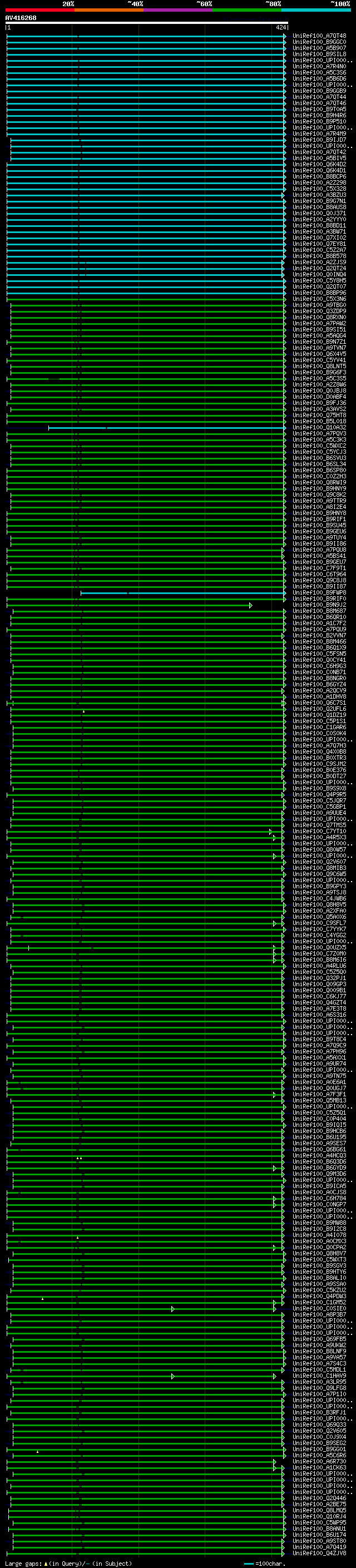
Task: Select the UniRef100_A7PQV3 label
Action: pos(319,434)
